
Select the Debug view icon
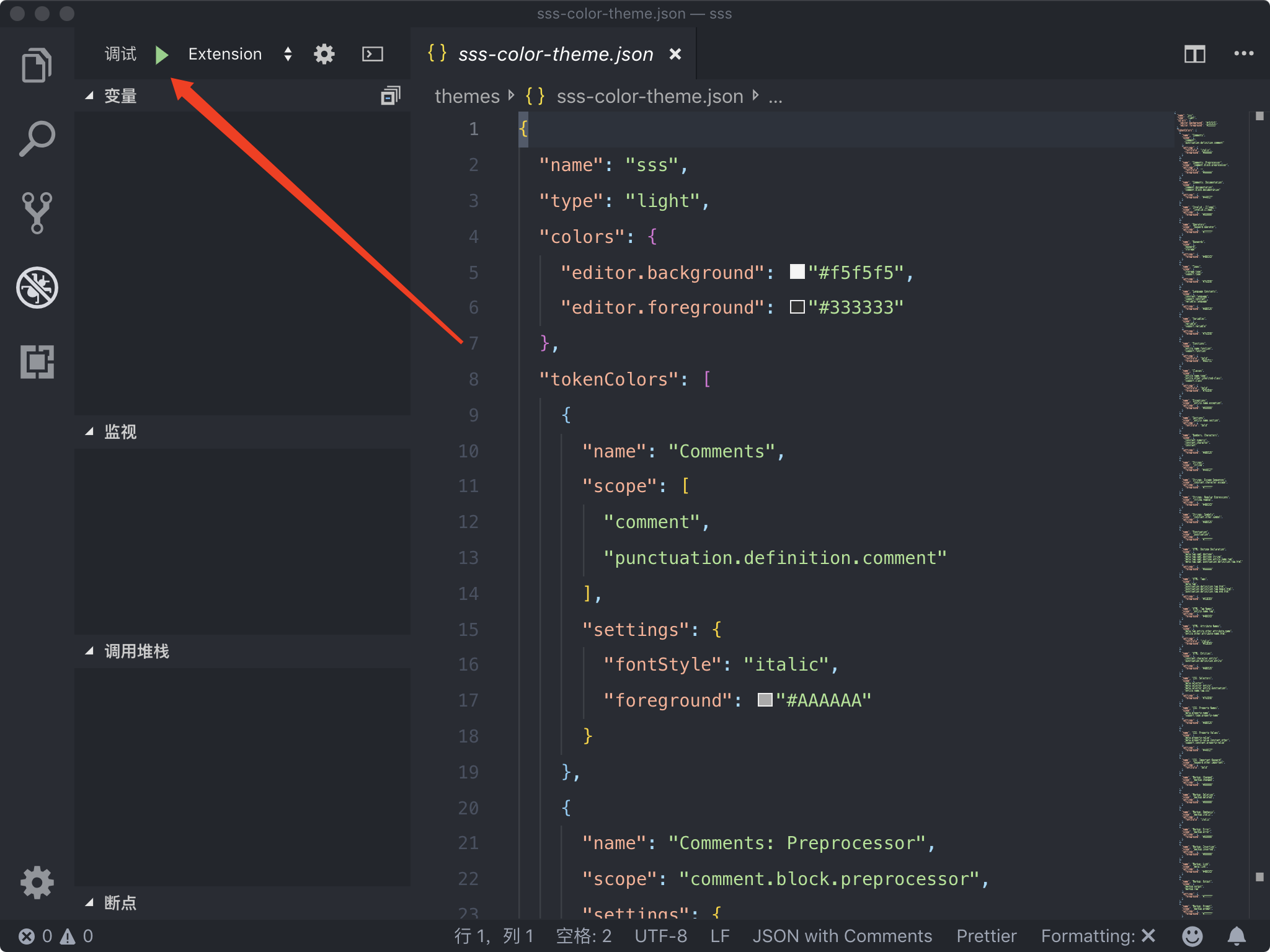[x=37, y=287]
